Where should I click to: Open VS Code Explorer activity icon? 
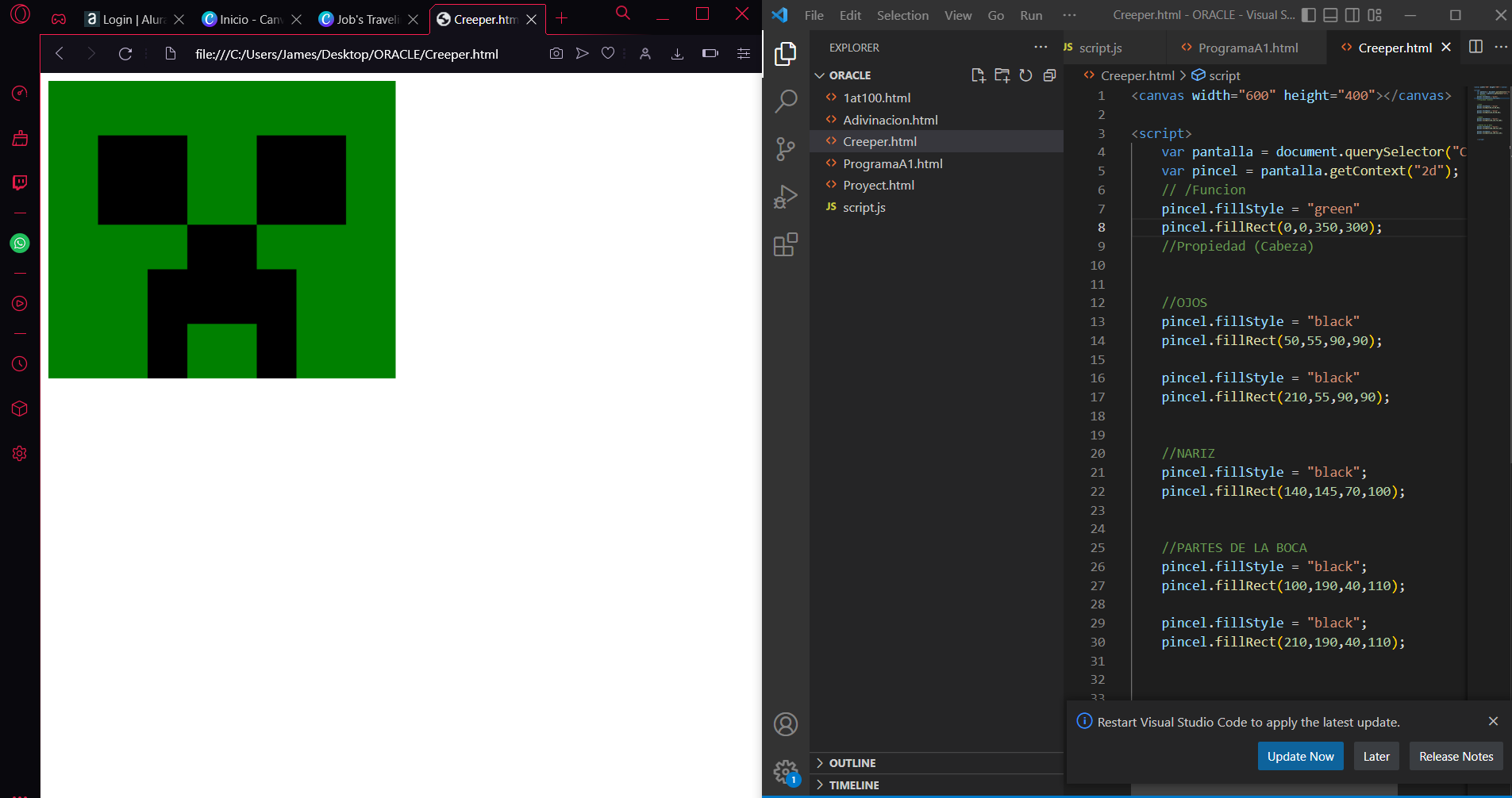pyautogui.click(x=786, y=54)
